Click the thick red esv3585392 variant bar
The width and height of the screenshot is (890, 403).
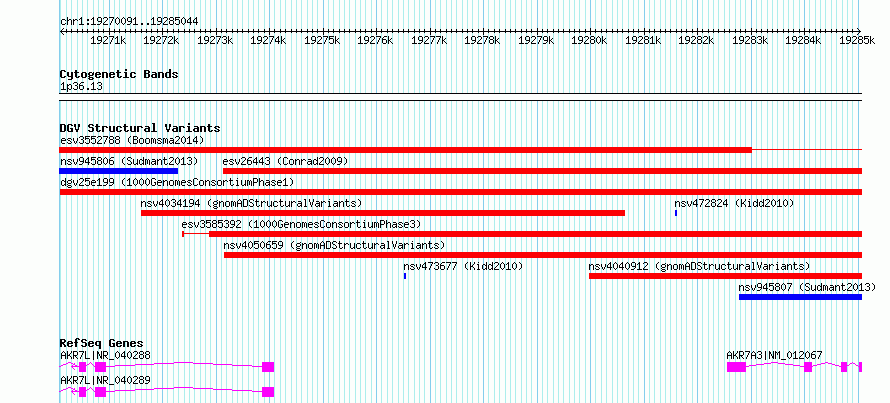(536, 234)
